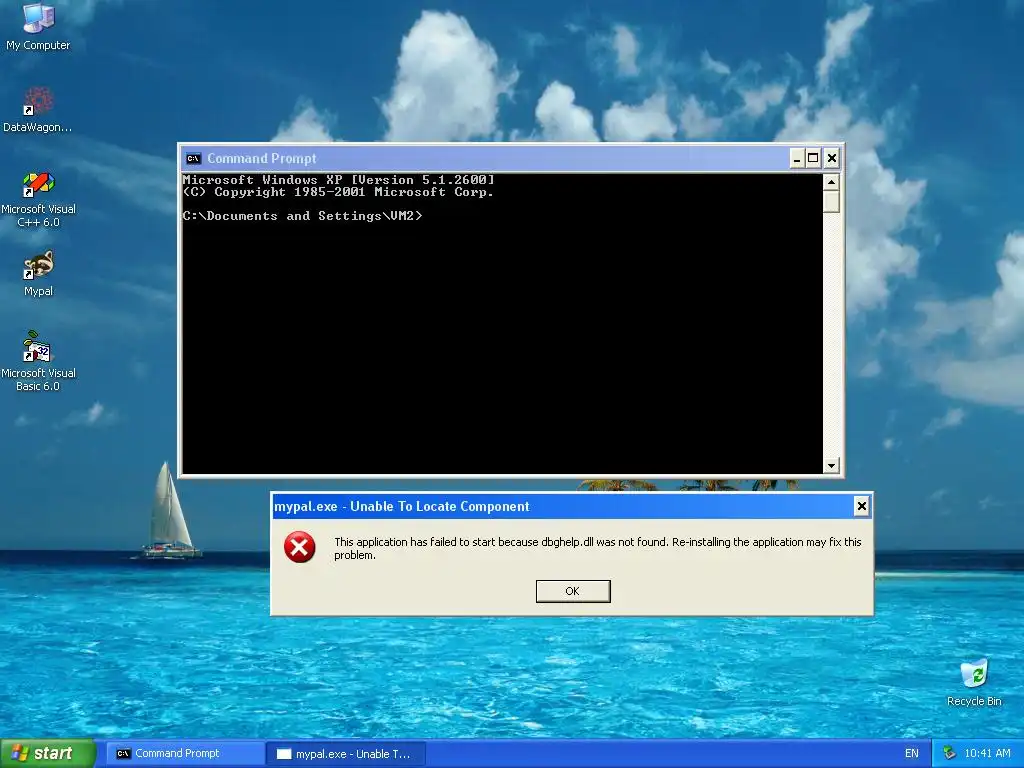The width and height of the screenshot is (1024, 768).
Task: Click Command Prompt scrollbar up arrow
Action: (831, 182)
